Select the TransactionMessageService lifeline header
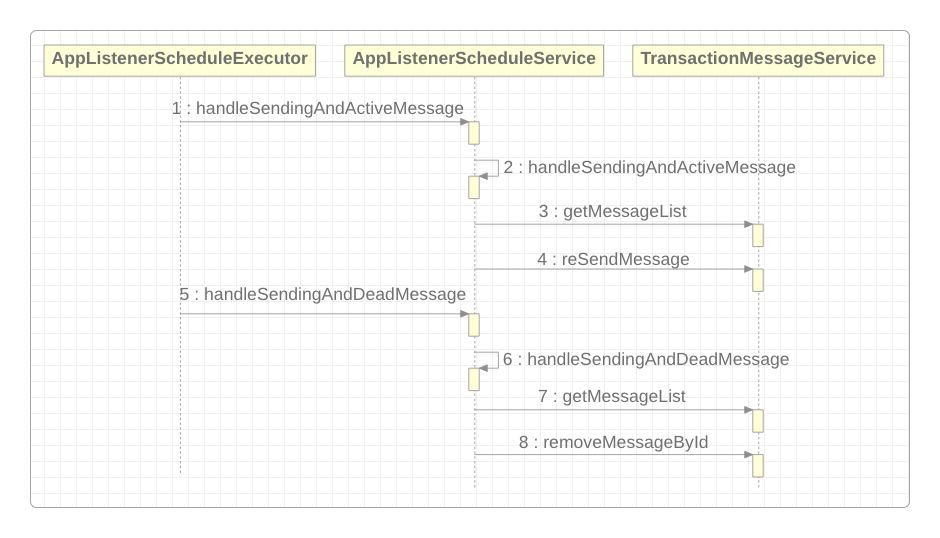 pyautogui.click(x=758, y=60)
